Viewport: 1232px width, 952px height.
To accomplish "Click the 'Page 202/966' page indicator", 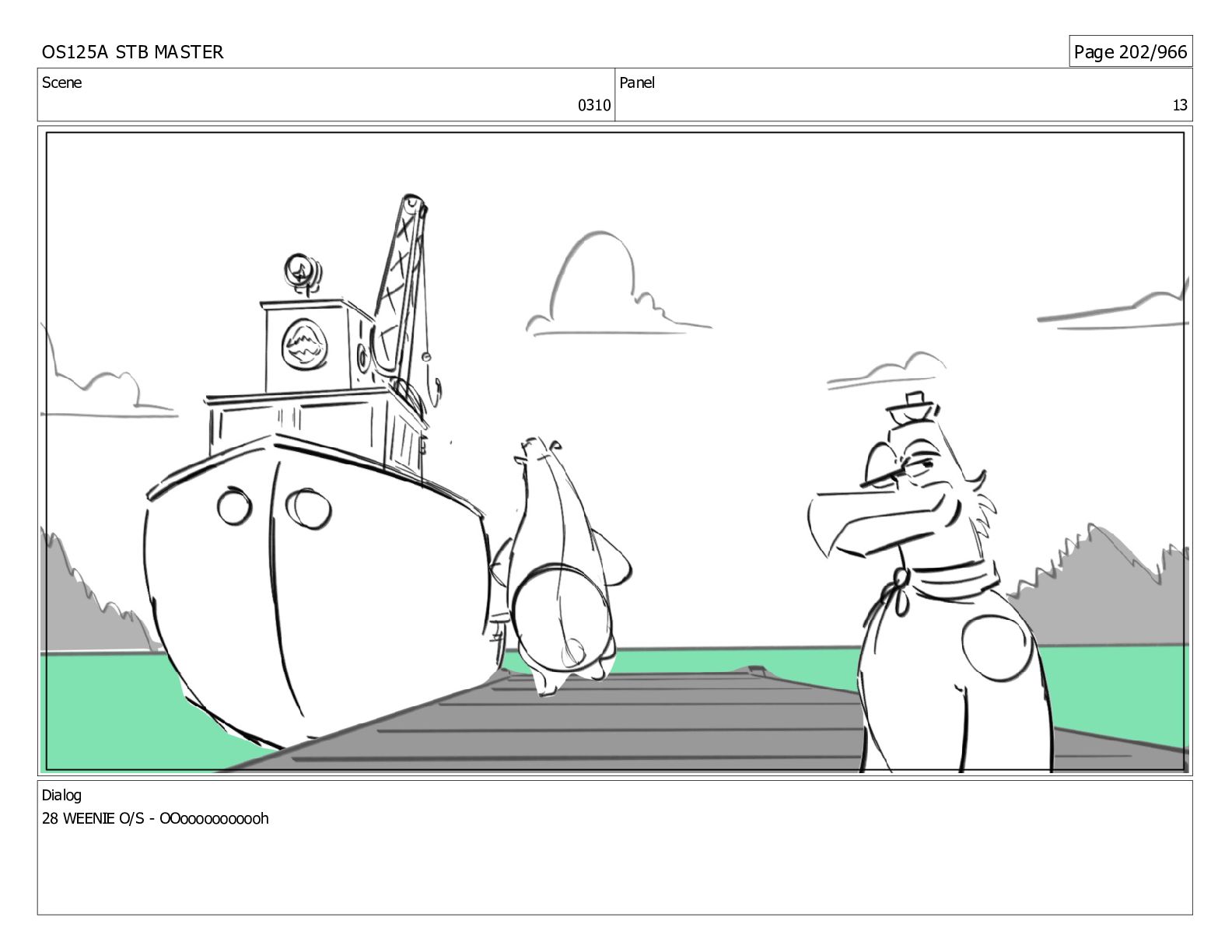I will click(1130, 51).
